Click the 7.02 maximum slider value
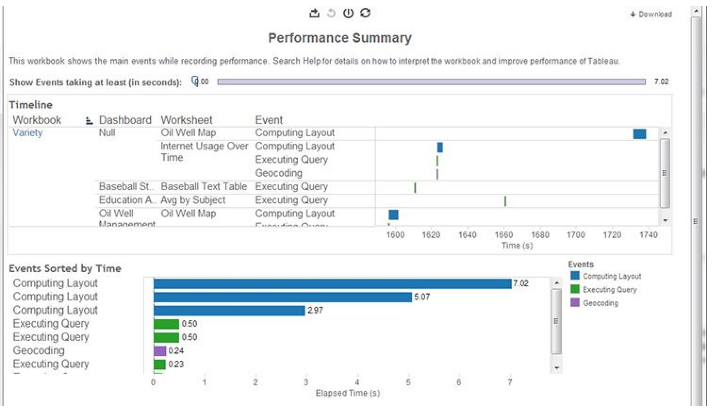Screen dimensions: 718x412 point(661,81)
